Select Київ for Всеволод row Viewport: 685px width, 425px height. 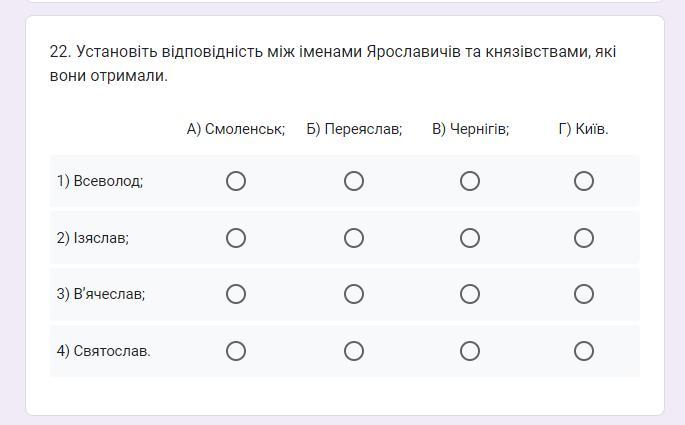coord(584,181)
